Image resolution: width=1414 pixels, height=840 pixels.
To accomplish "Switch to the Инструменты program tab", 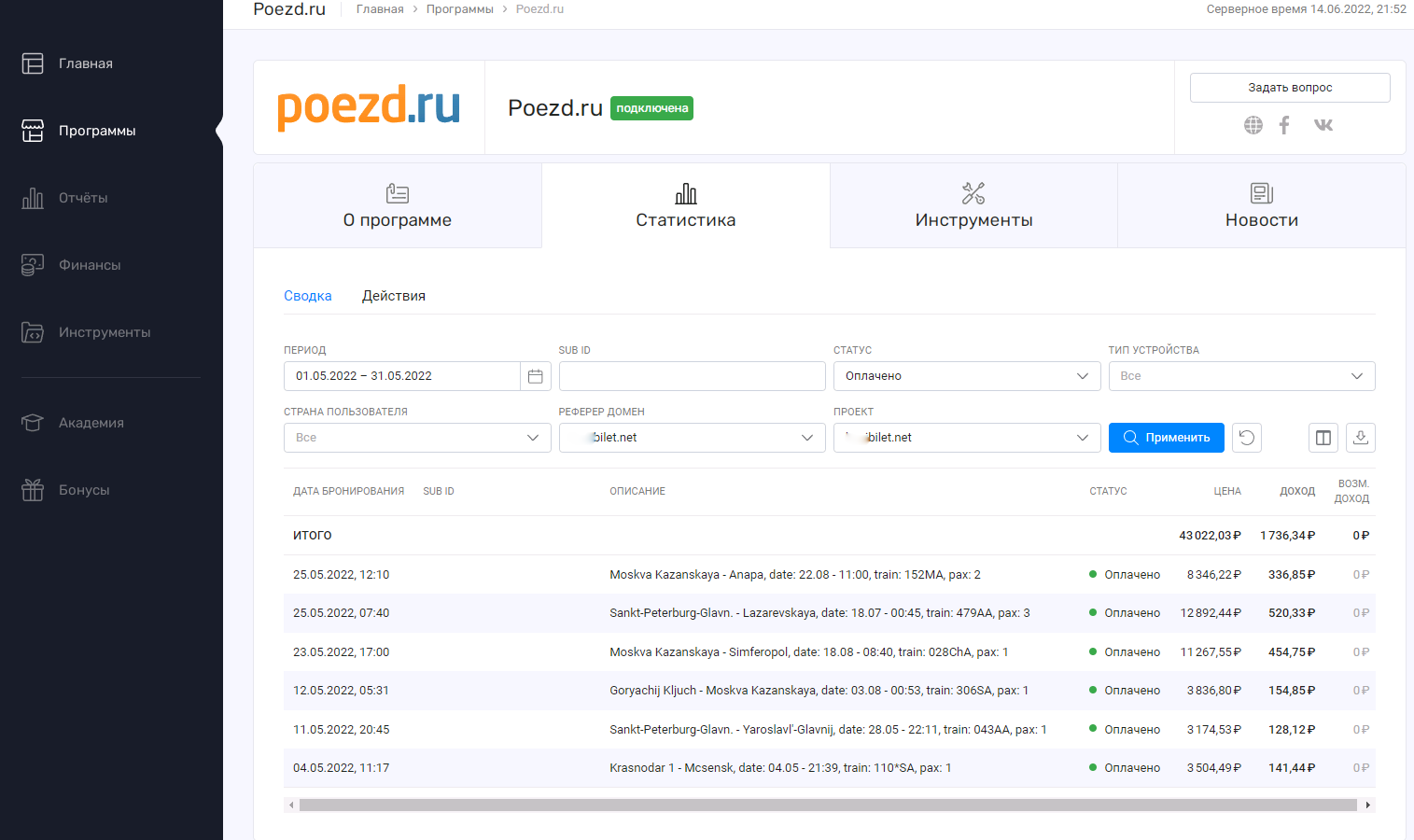I will pyautogui.click(x=973, y=205).
